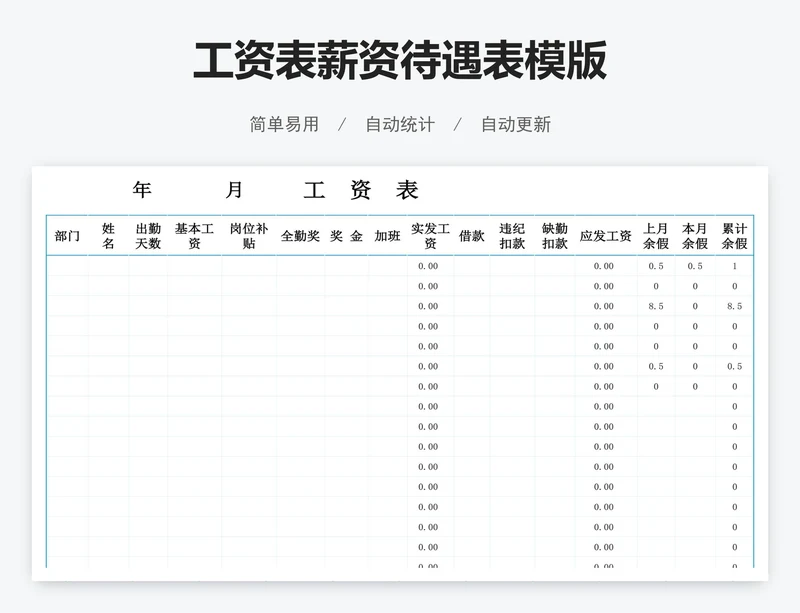Click the 应发工资 column header
The height and width of the screenshot is (613, 800).
point(606,236)
